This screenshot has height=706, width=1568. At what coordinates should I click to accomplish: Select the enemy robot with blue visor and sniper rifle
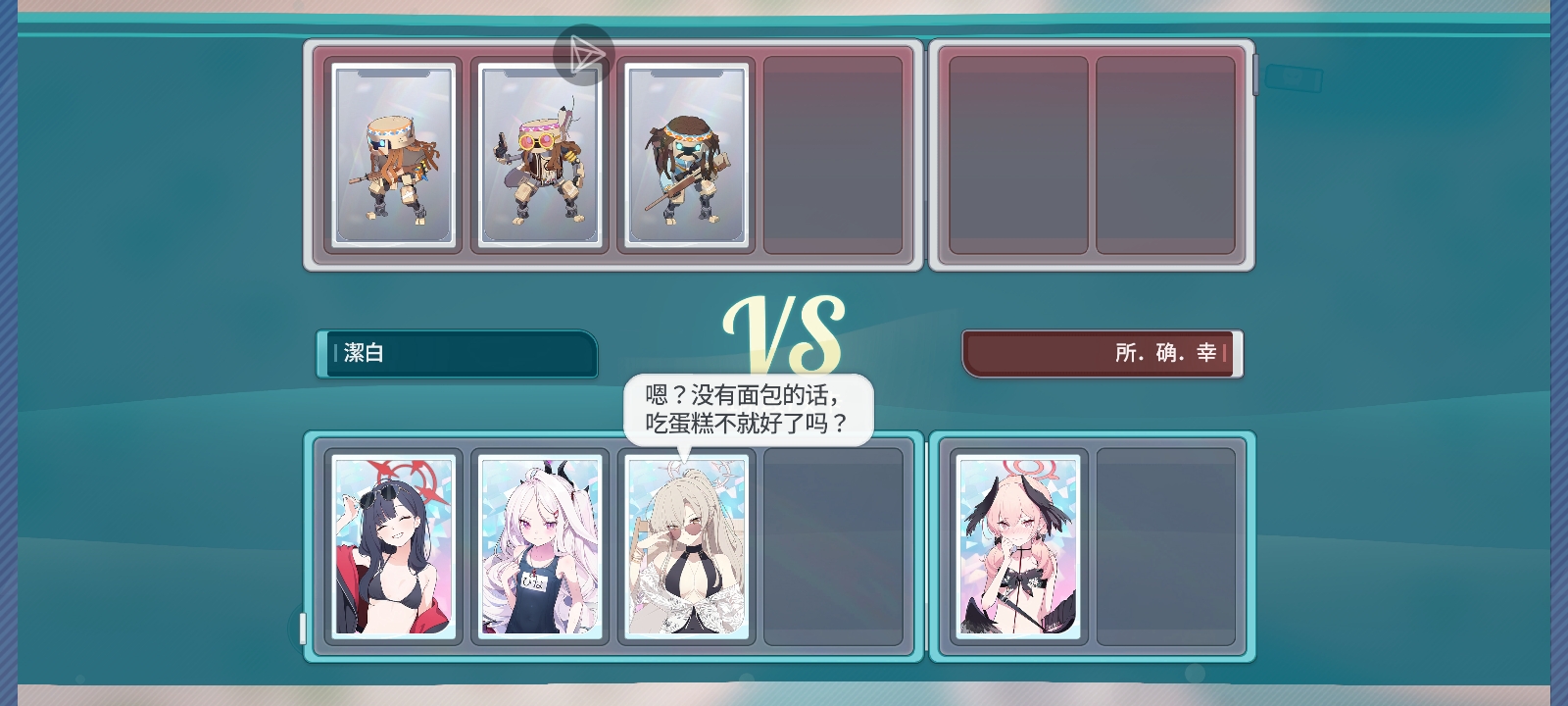point(686,155)
